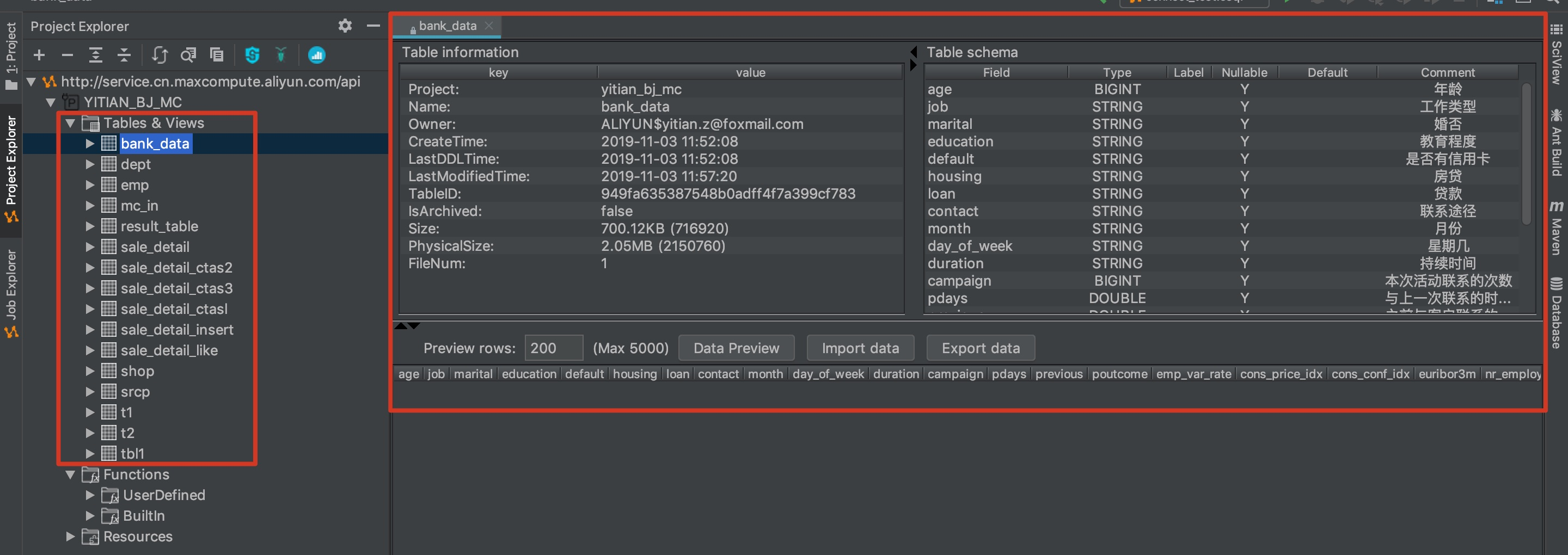Expand the sale_detail table node
The image size is (1568, 555).
90,247
